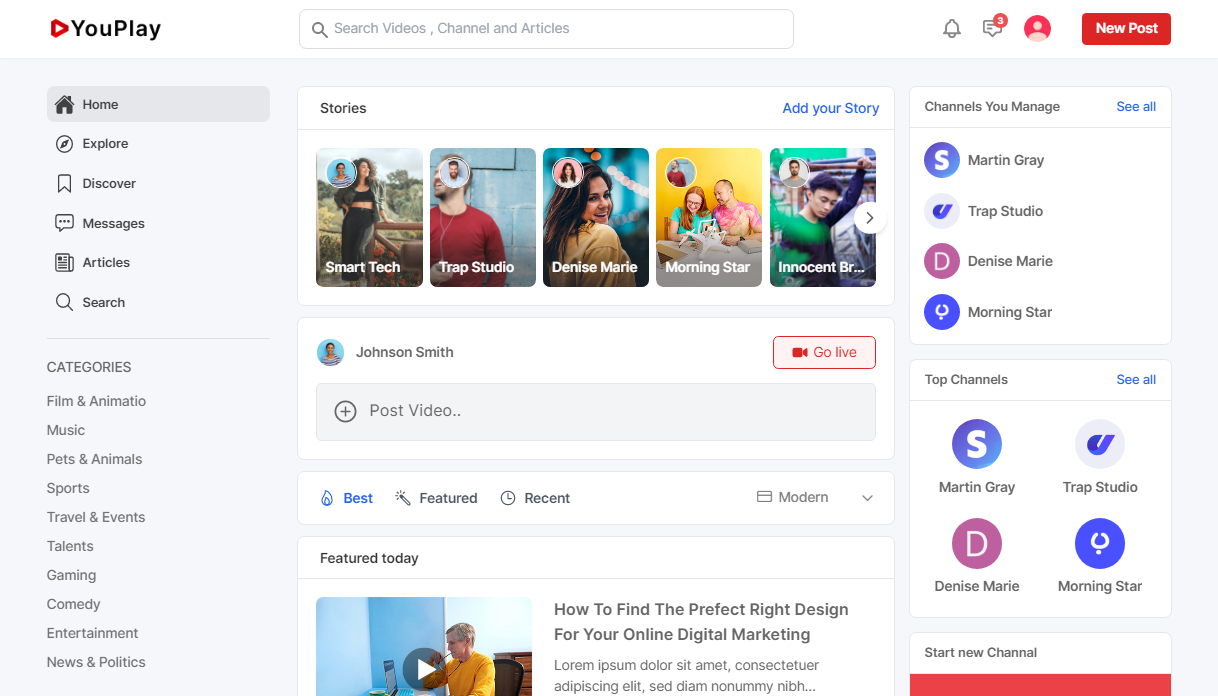Click the New Post button
This screenshot has width=1218, height=696.
coord(1125,29)
